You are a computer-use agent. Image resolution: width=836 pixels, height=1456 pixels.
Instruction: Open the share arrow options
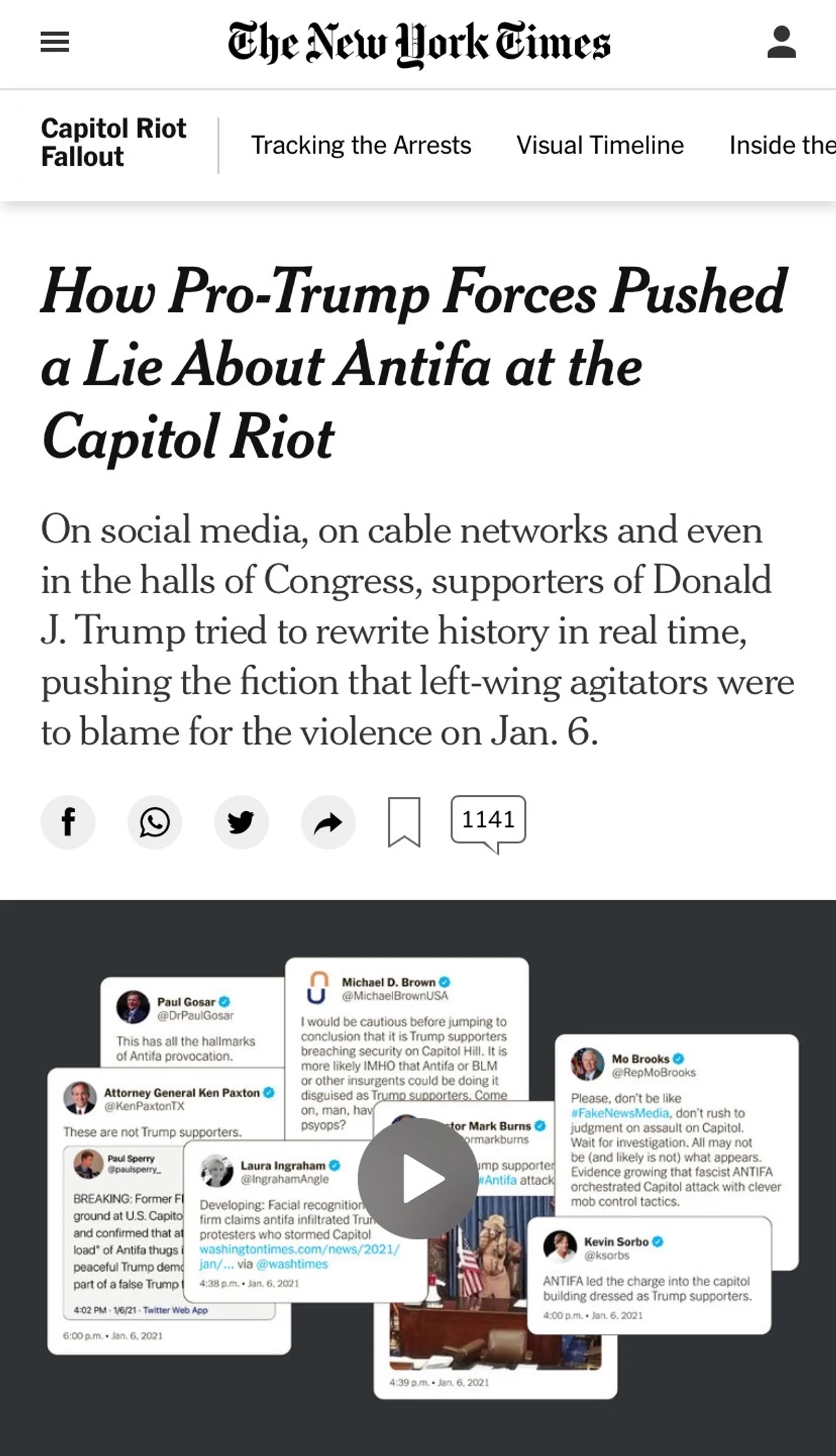click(328, 822)
